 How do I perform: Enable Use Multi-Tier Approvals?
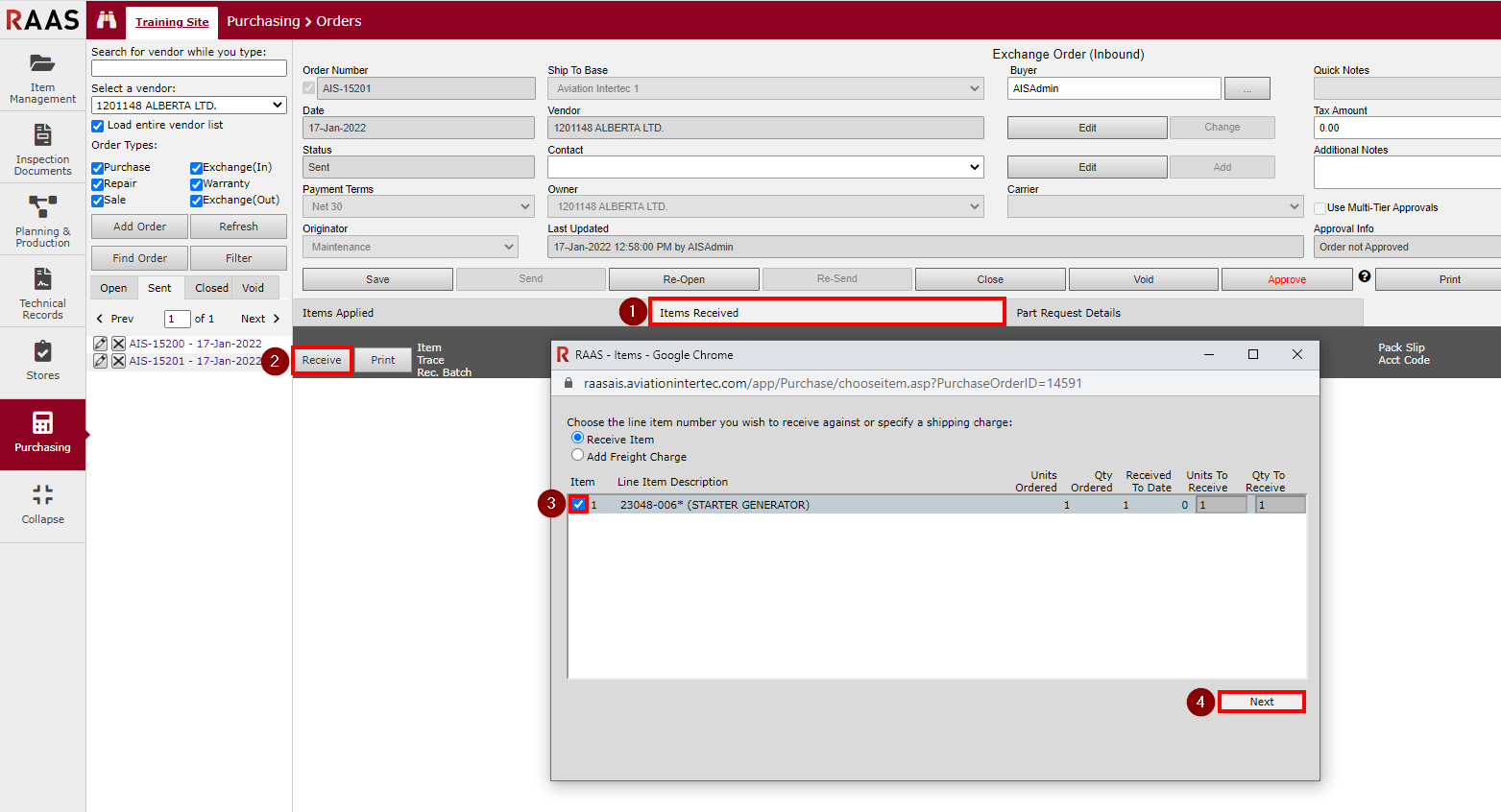pyautogui.click(x=1319, y=208)
